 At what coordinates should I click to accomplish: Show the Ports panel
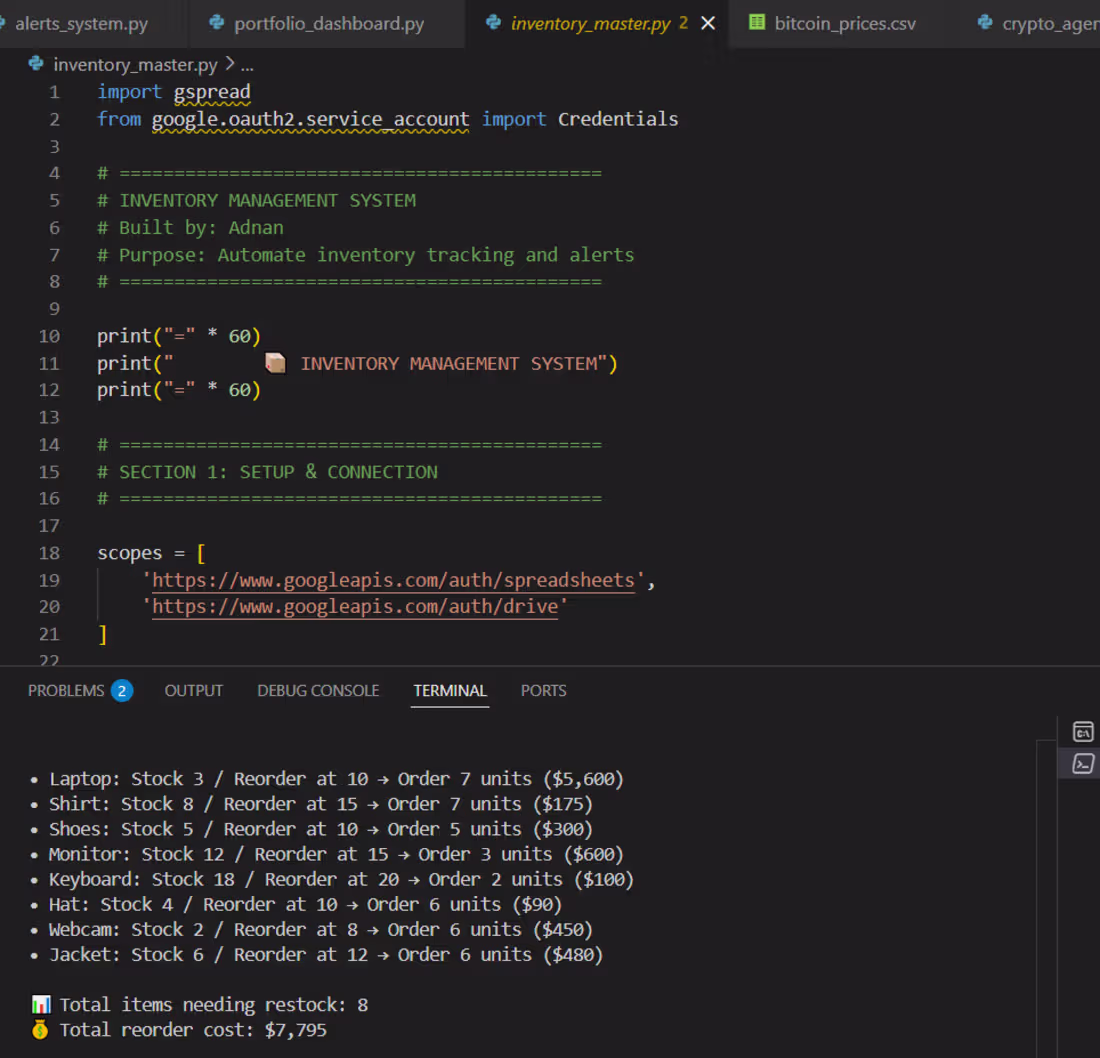543,690
